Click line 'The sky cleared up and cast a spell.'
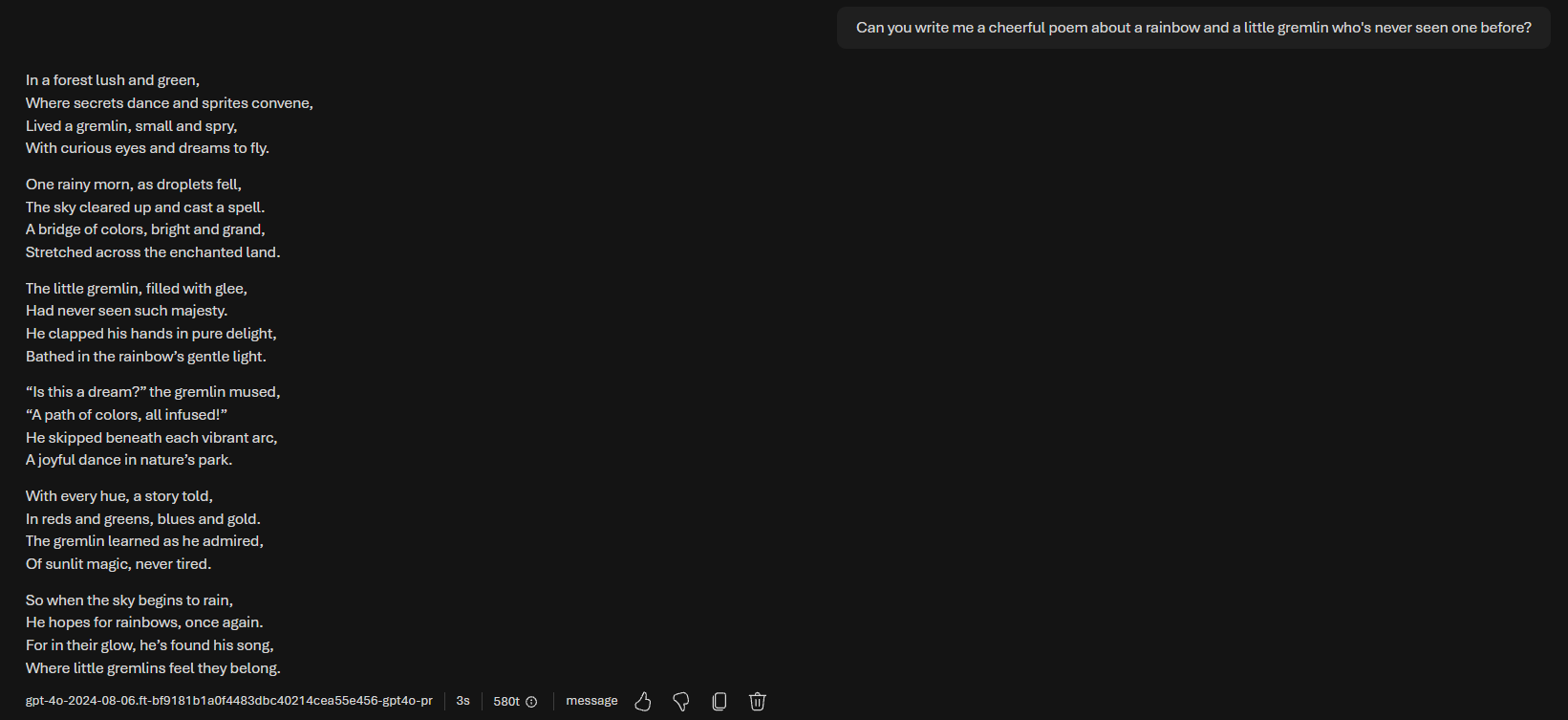This screenshot has width=1568, height=720. point(145,207)
